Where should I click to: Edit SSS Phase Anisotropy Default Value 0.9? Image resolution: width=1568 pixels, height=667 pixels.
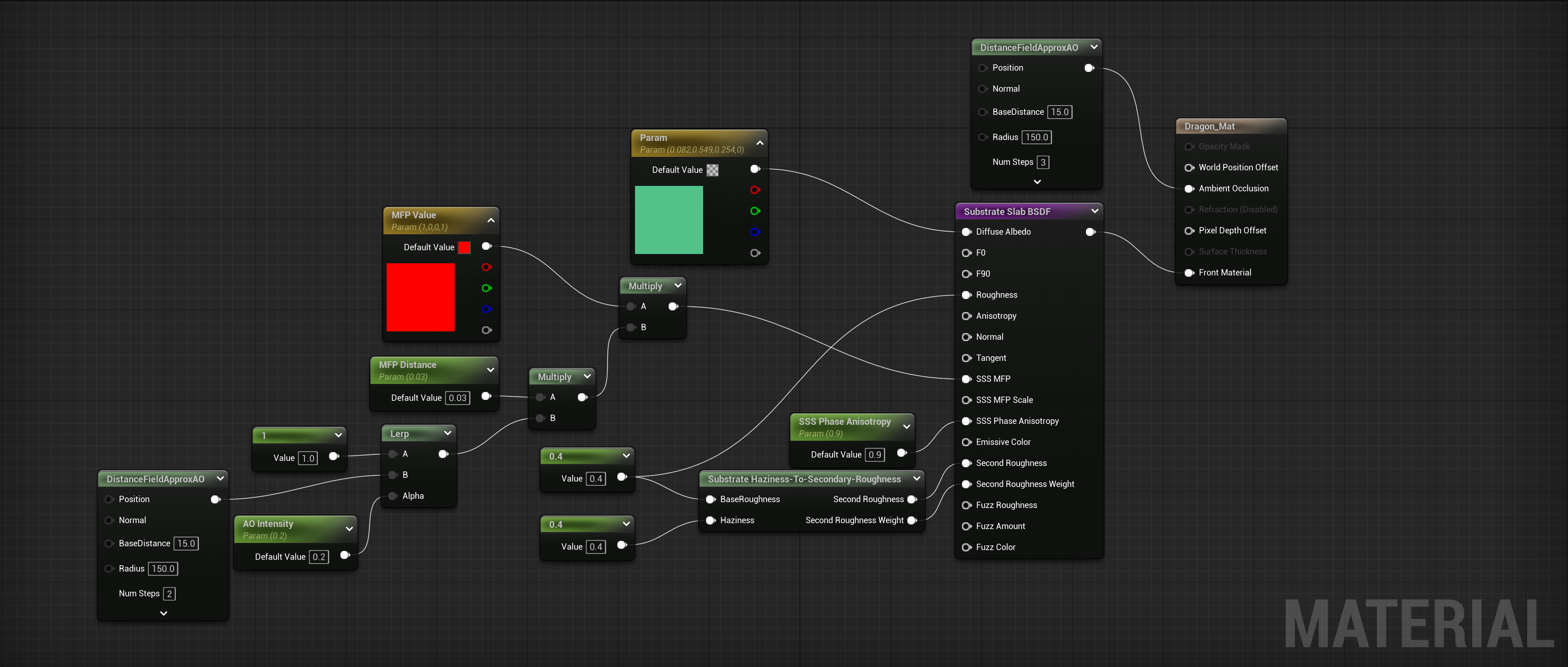(x=875, y=455)
